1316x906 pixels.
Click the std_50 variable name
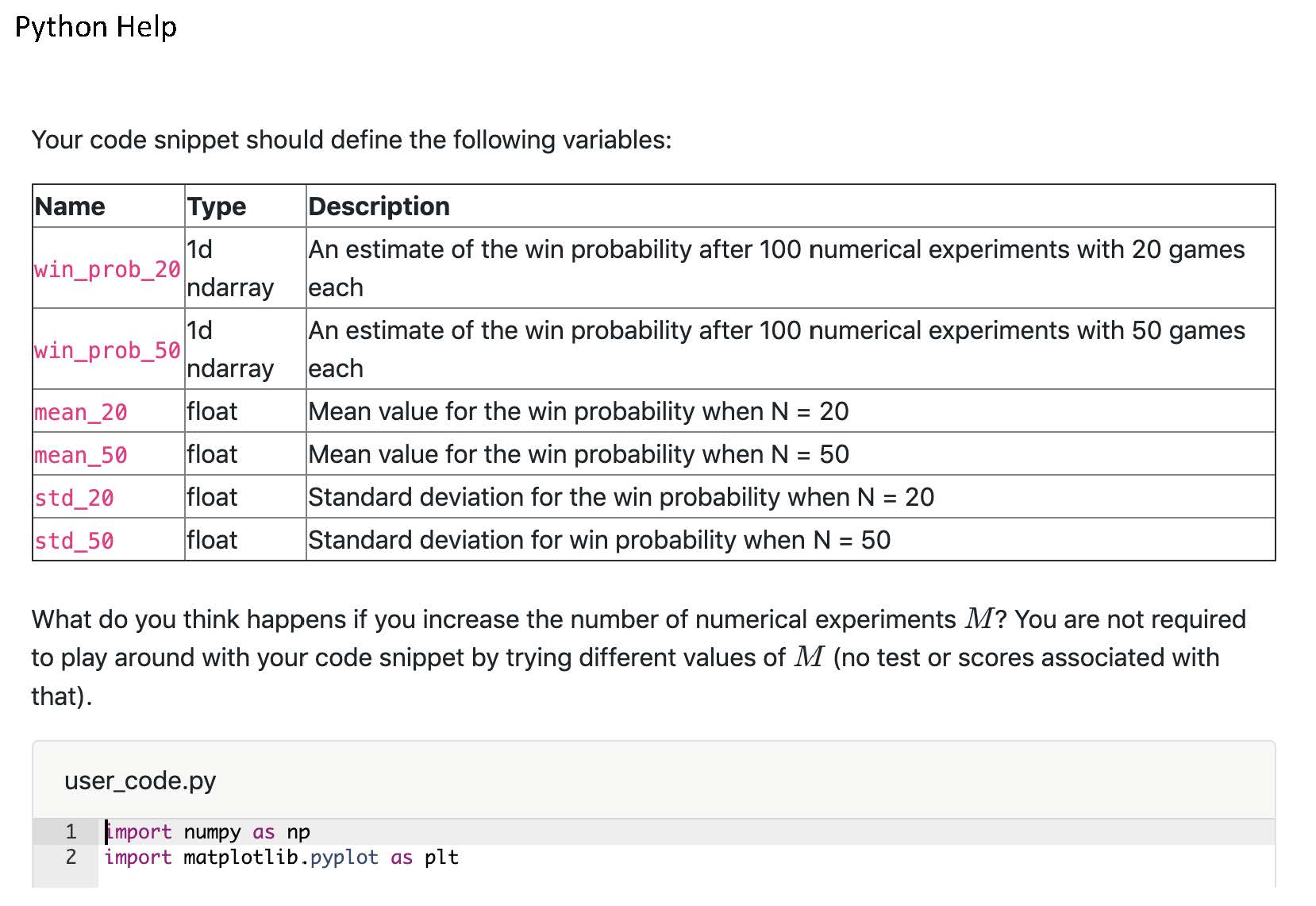pyautogui.click(x=75, y=542)
